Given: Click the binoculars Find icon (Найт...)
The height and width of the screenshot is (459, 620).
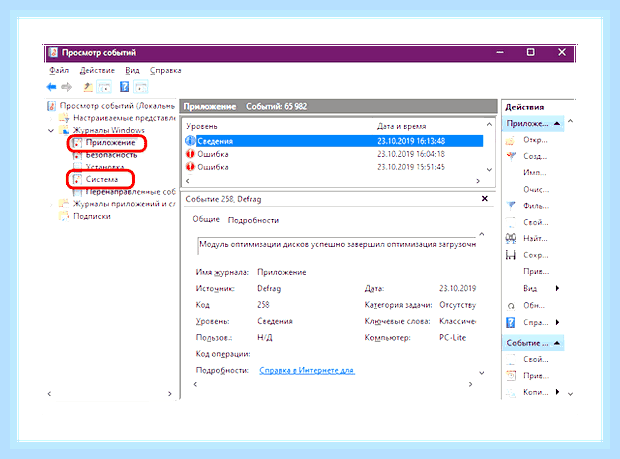Looking at the screenshot, I should point(511,238).
